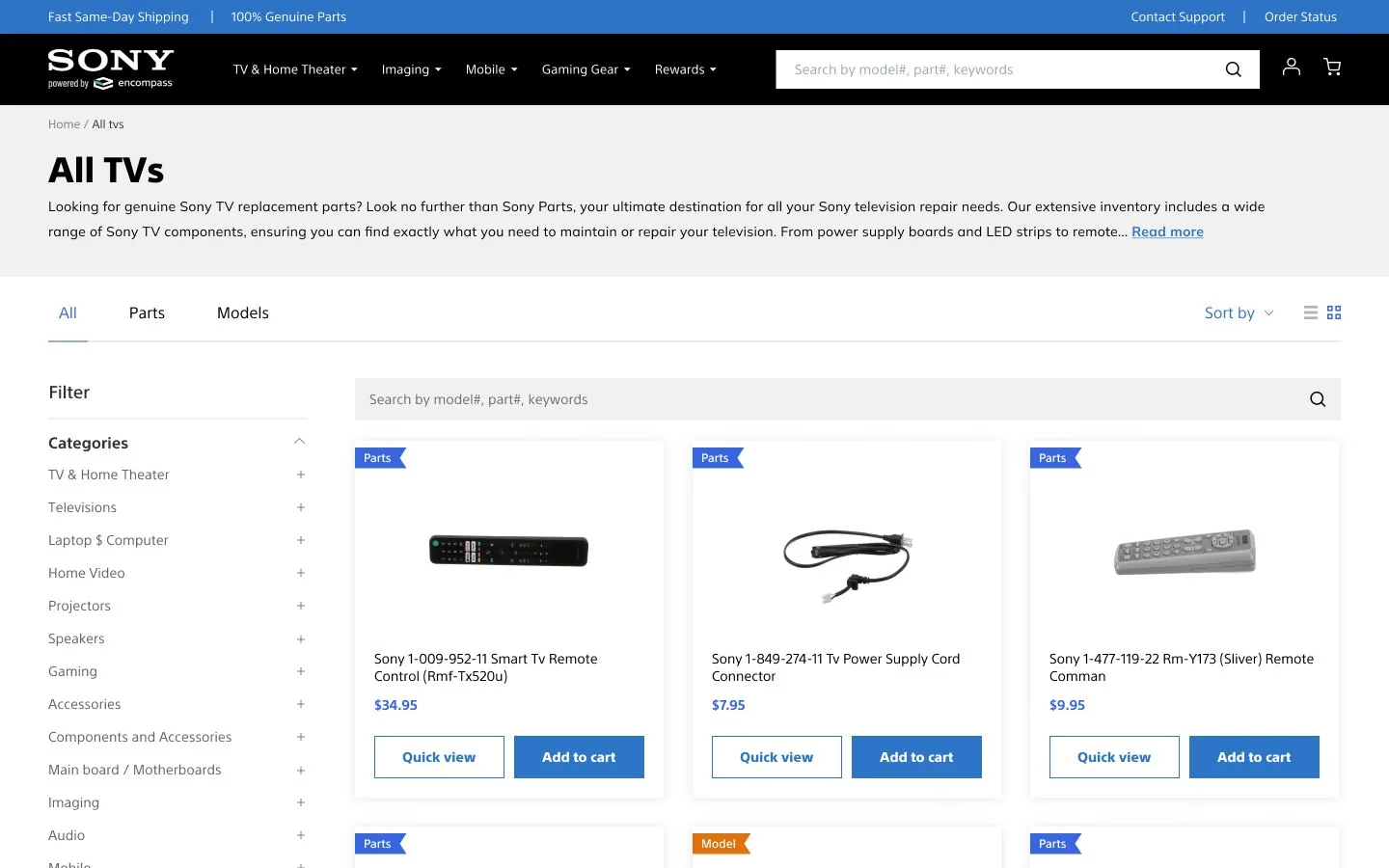Open Gaming Gear navigation dropdown
This screenshot has height=868, width=1389.
coord(586,69)
